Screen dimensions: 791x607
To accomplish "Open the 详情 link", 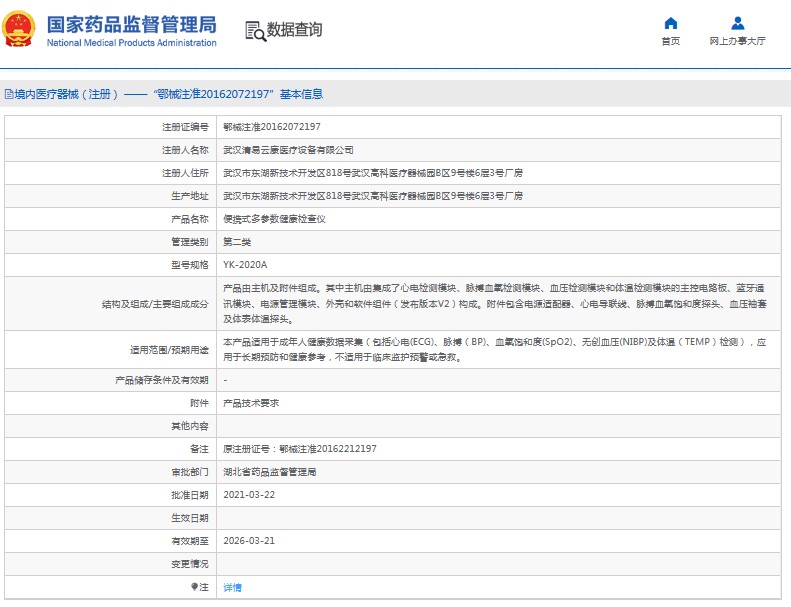I will 233,587.
